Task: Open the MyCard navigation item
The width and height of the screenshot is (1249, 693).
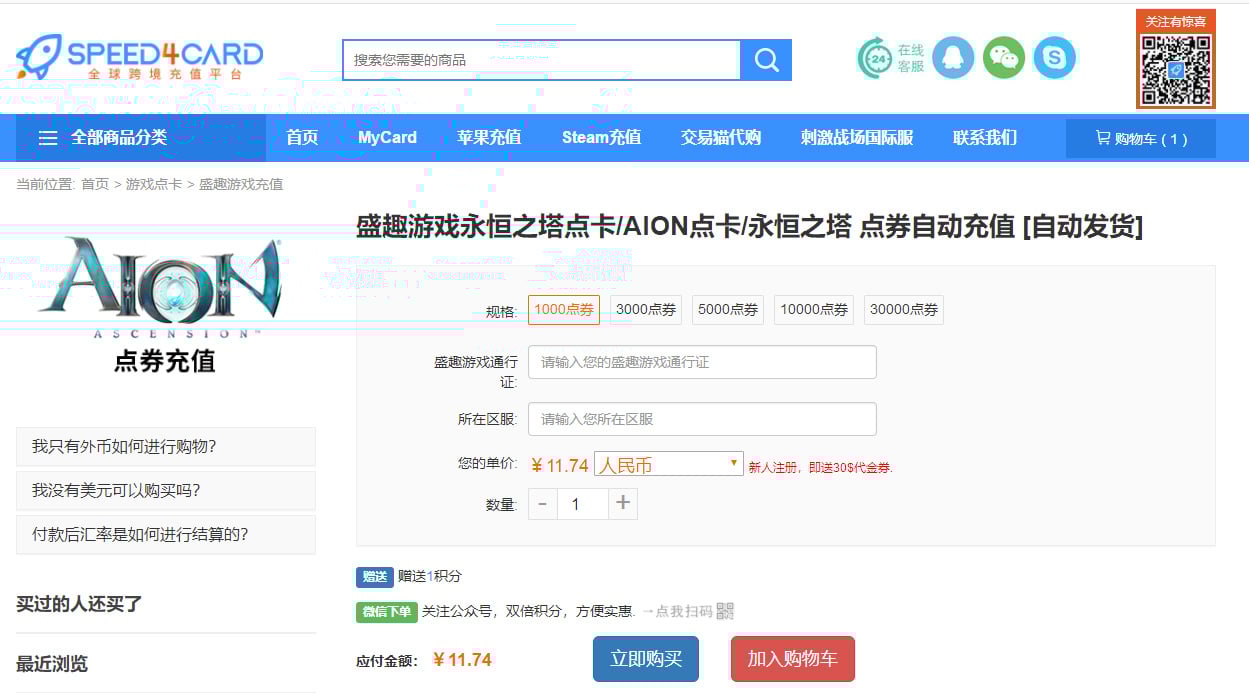Action: coord(387,138)
